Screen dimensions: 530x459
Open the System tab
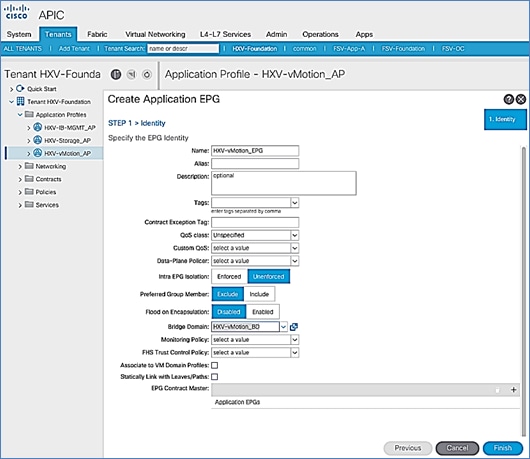coord(19,34)
